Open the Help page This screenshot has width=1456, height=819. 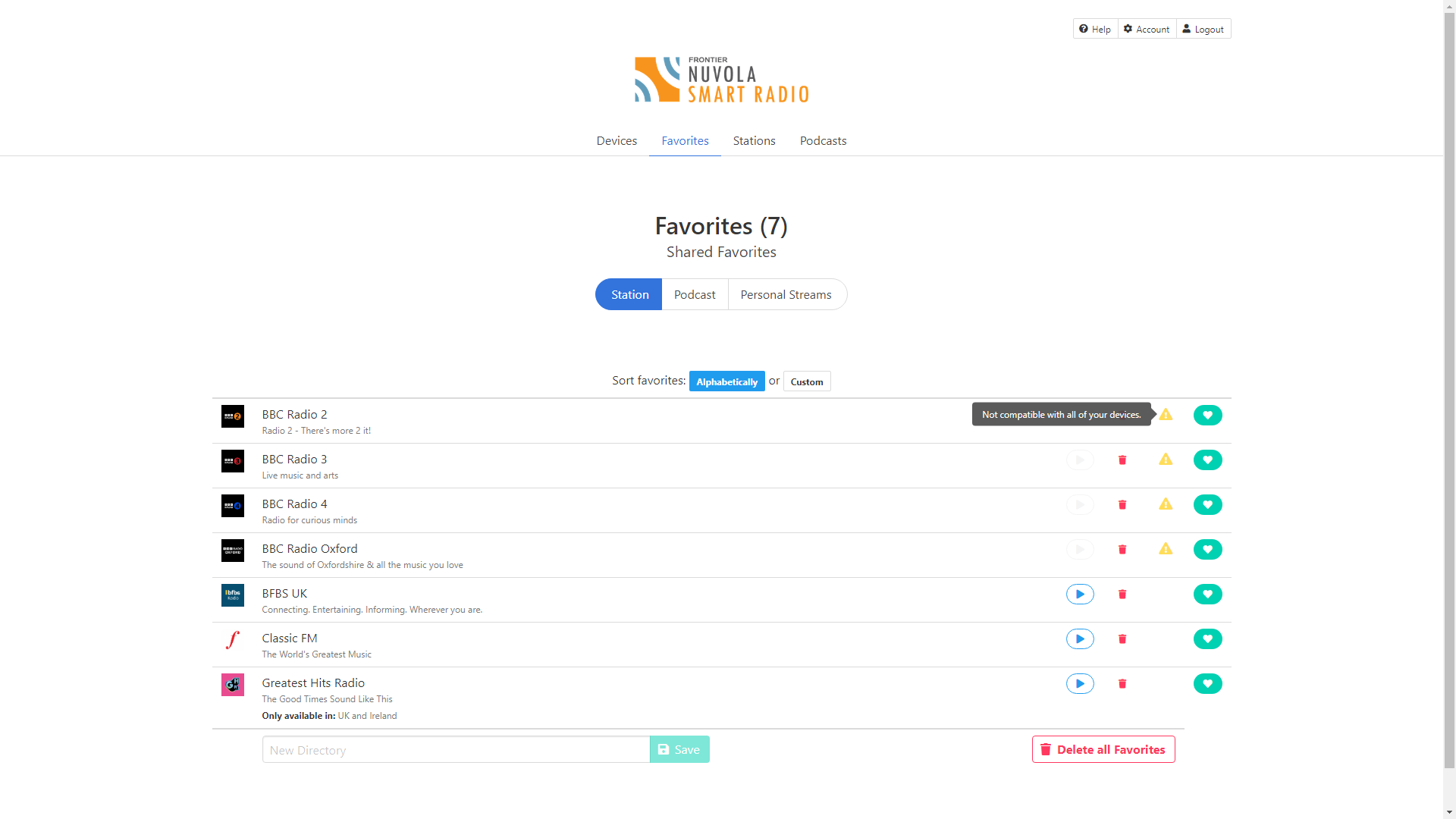click(x=1095, y=29)
